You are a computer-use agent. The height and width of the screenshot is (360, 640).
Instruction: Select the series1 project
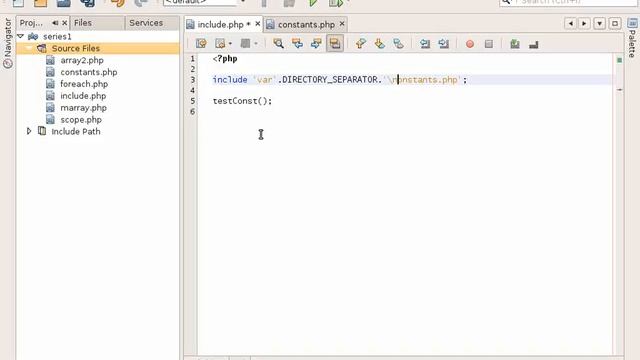[x=57, y=36]
